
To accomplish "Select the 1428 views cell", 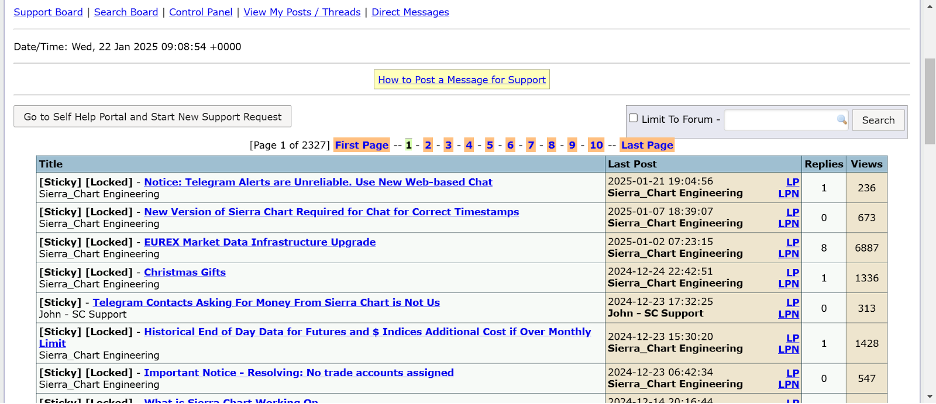I will tap(867, 343).
